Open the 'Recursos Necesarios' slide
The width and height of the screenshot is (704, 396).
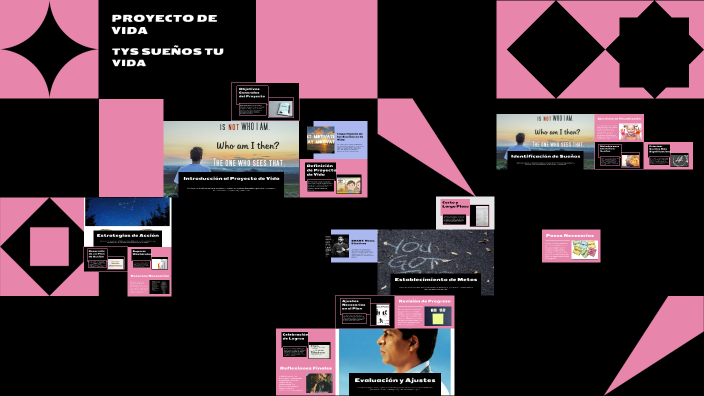coord(149,284)
